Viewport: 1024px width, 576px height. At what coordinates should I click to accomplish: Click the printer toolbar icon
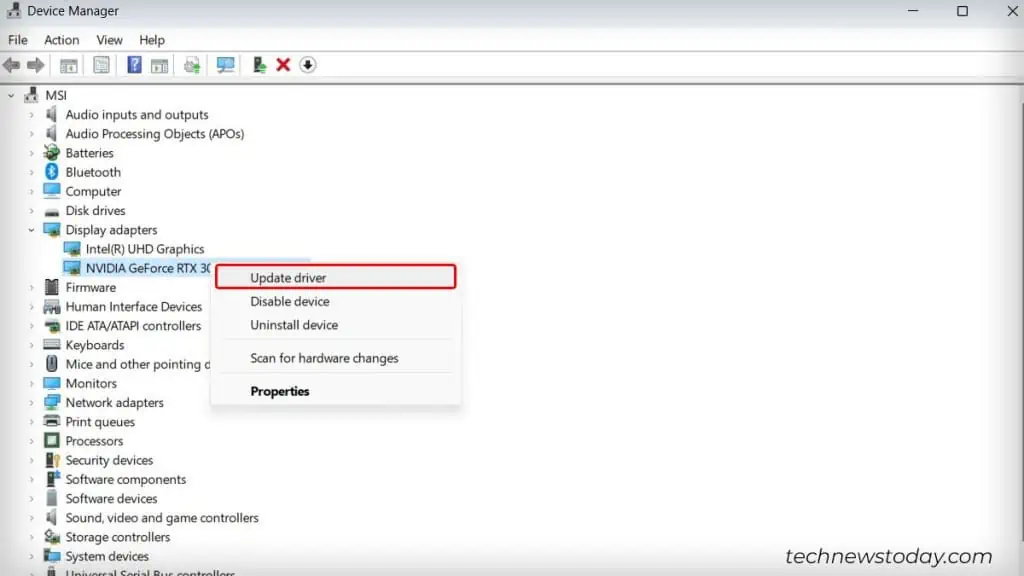(x=192, y=65)
